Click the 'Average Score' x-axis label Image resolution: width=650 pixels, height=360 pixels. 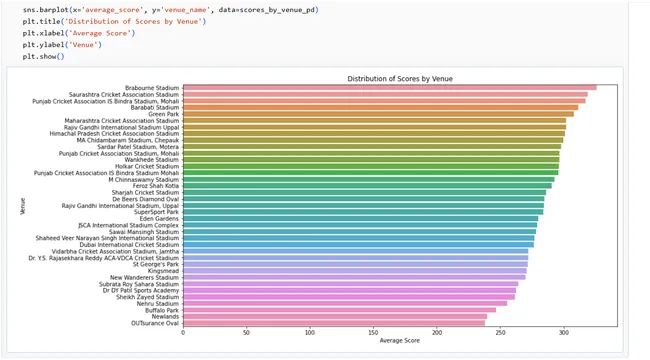[x=400, y=341]
